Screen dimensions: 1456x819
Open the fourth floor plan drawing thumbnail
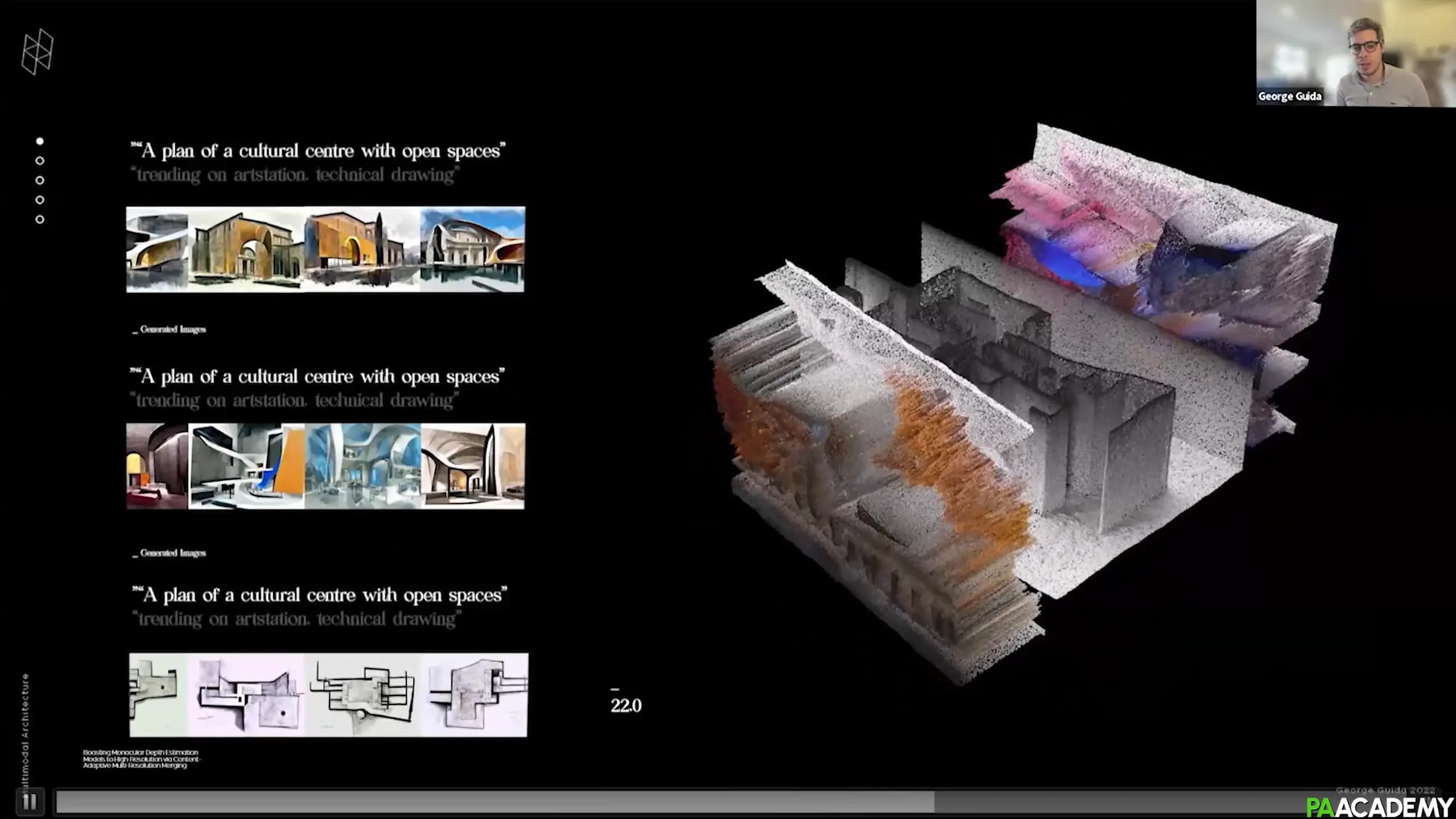point(475,695)
